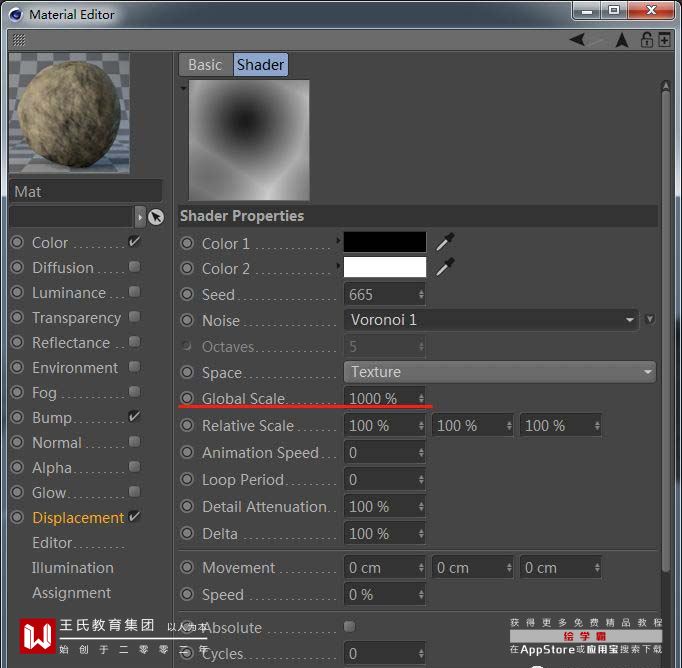This screenshot has width=682, height=668.
Task: Click the new window plus icon
Action: (x=664, y=40)
